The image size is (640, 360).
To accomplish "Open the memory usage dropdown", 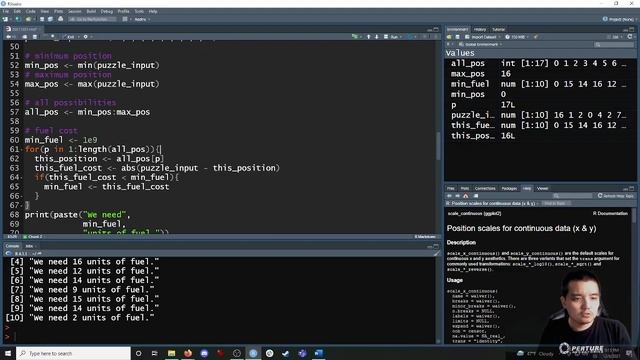I will click(x=517, y=37).
